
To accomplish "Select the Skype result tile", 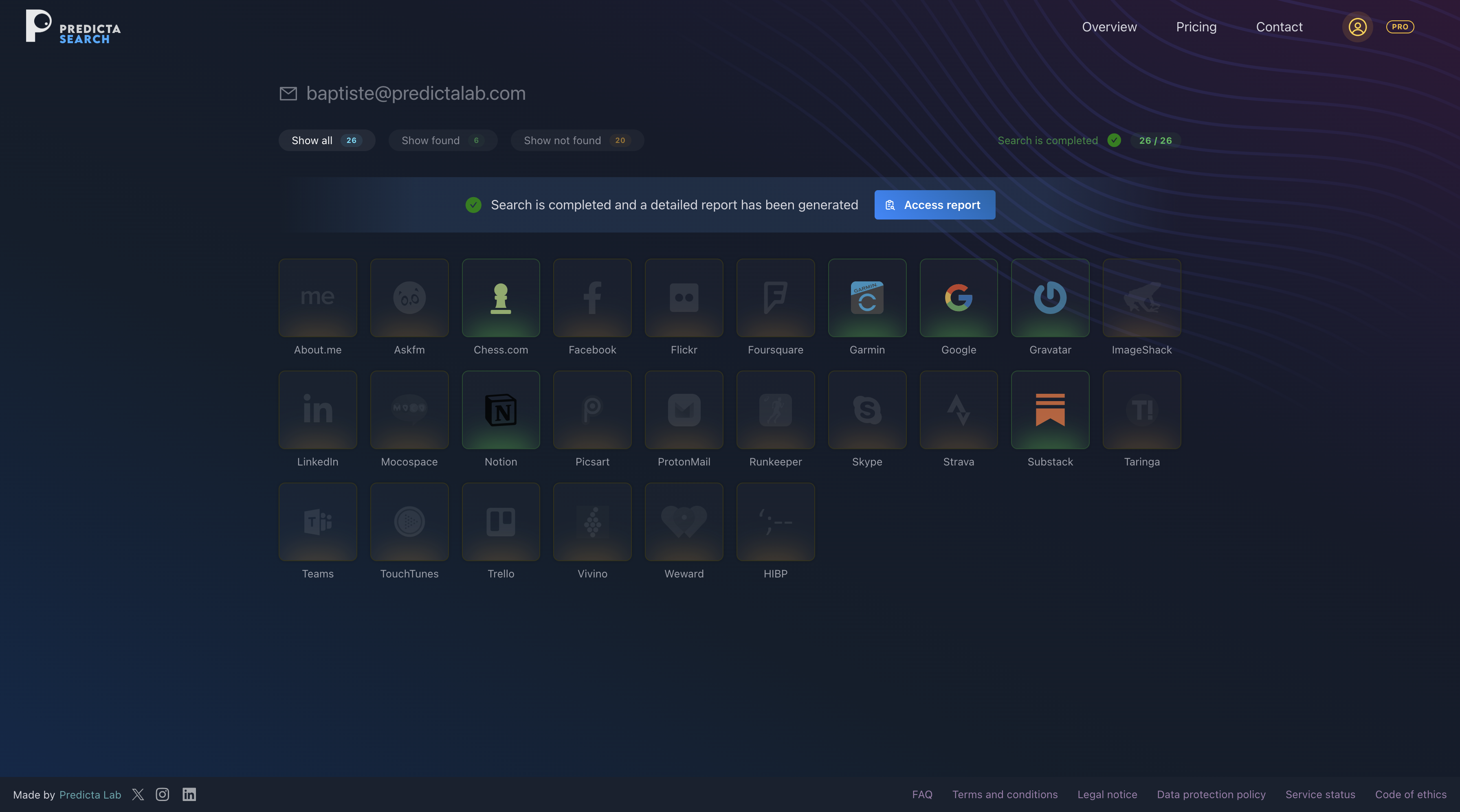I will click(x=867, y=410).
